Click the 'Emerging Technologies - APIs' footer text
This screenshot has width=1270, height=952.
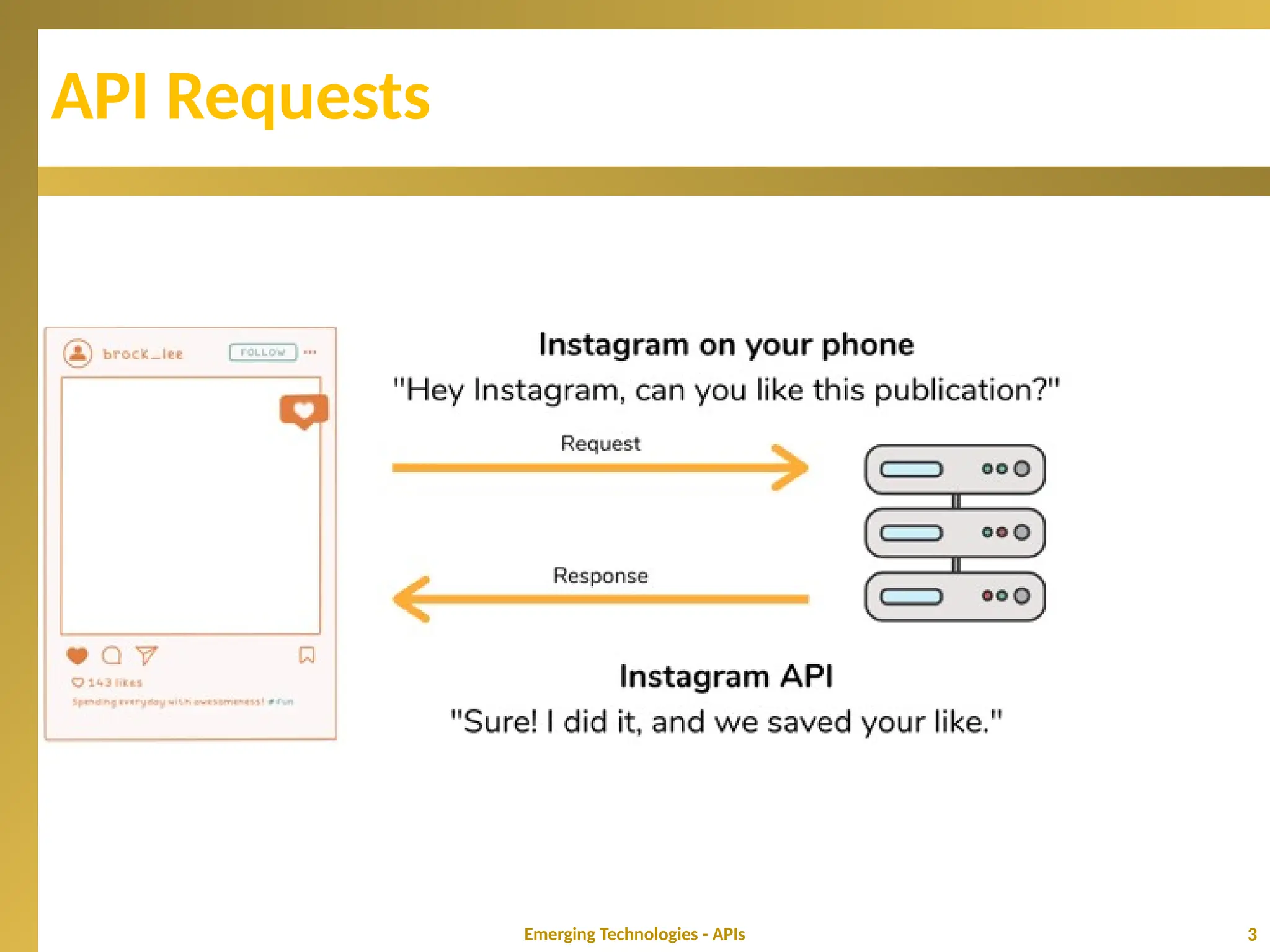click(x=634, y=934)
